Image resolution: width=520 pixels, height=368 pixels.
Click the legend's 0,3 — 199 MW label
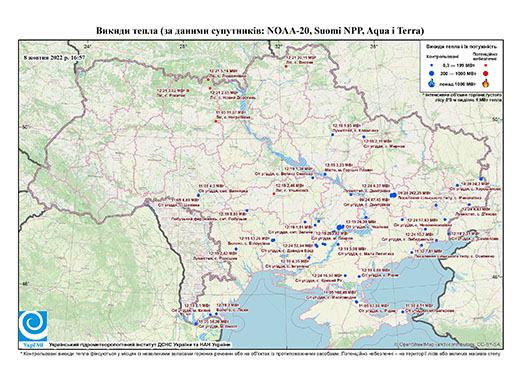coord(459,66)
